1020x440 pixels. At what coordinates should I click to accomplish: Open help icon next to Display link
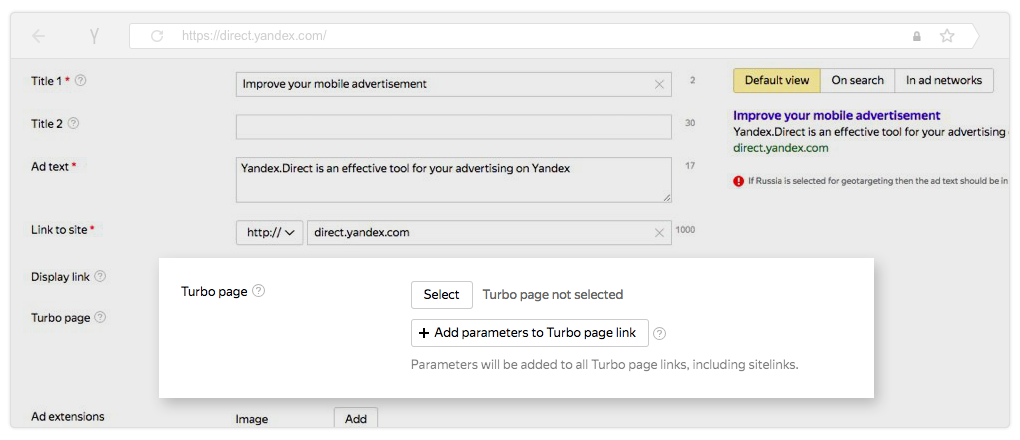(x=100, y=277)
